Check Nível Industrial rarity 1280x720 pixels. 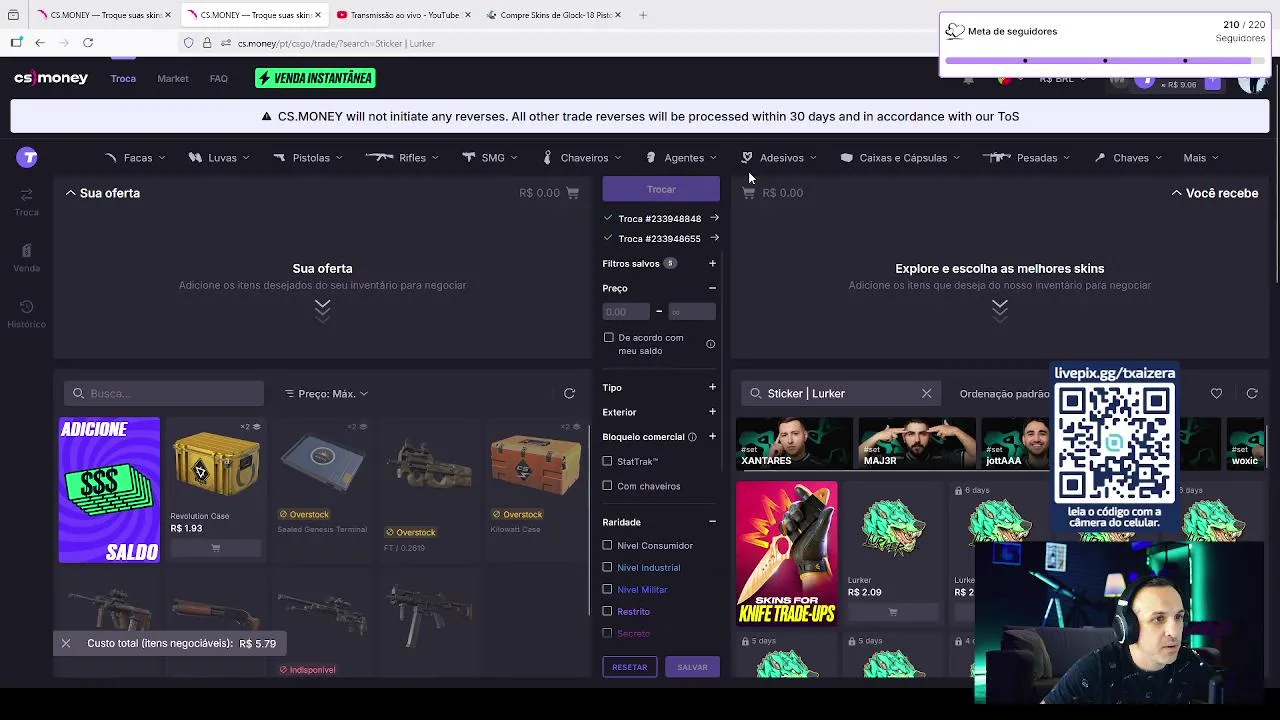point(607,568)
